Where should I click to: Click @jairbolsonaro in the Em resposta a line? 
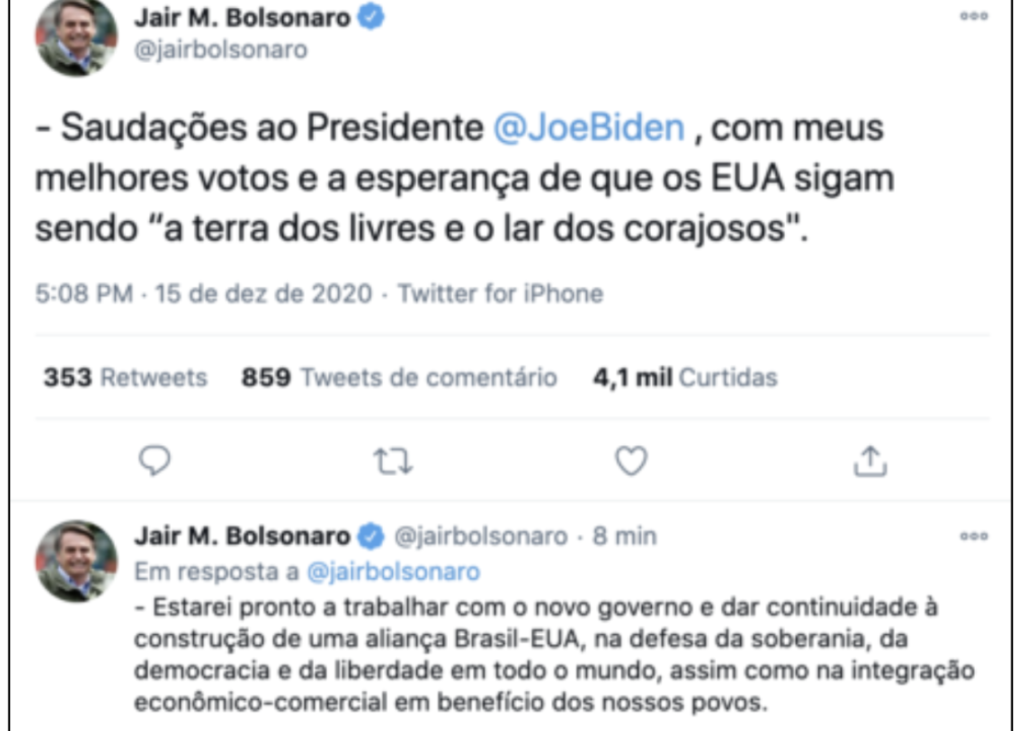pyautogui.click(x=393, y=572)
